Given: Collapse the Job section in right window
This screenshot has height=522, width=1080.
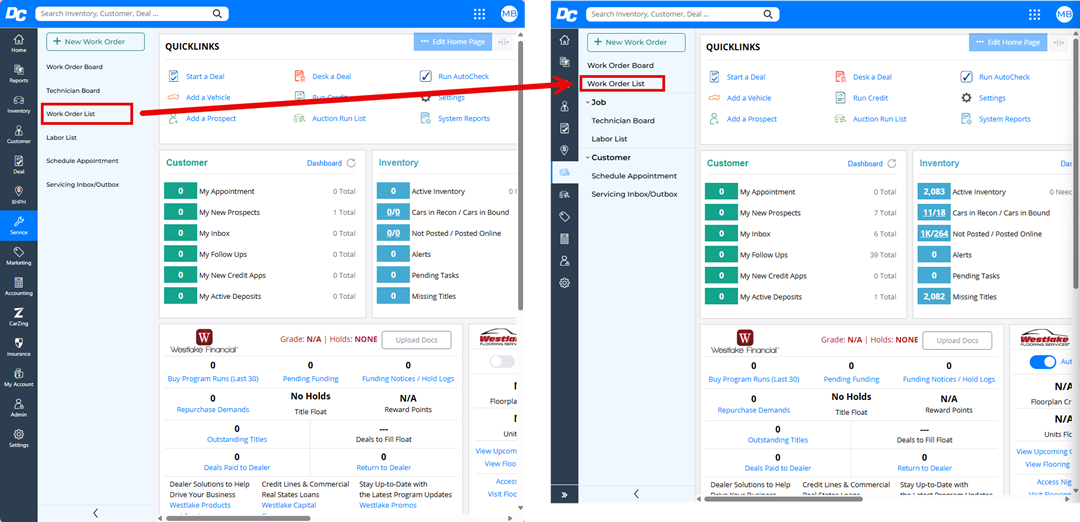Looking at the screenshot, I should point(588,102).
